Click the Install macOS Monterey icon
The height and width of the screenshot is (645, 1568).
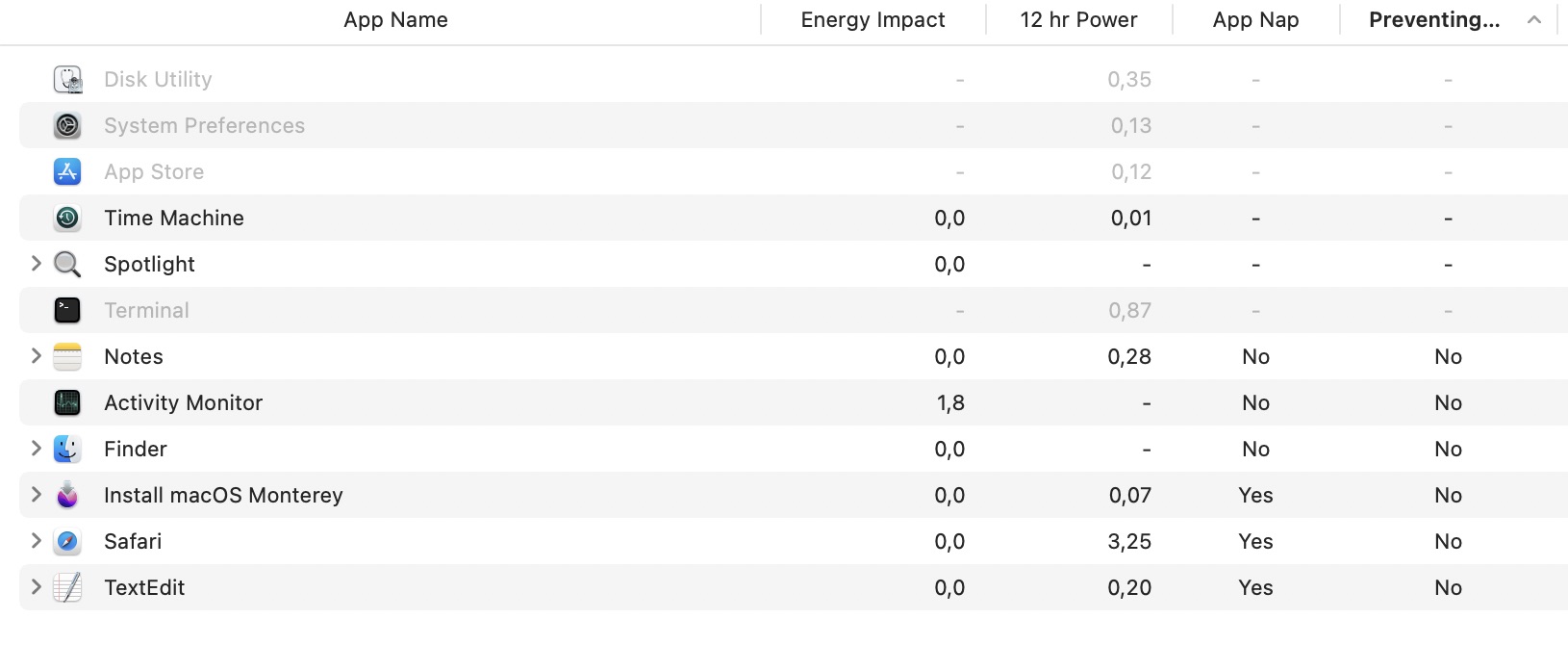(67, 495)
